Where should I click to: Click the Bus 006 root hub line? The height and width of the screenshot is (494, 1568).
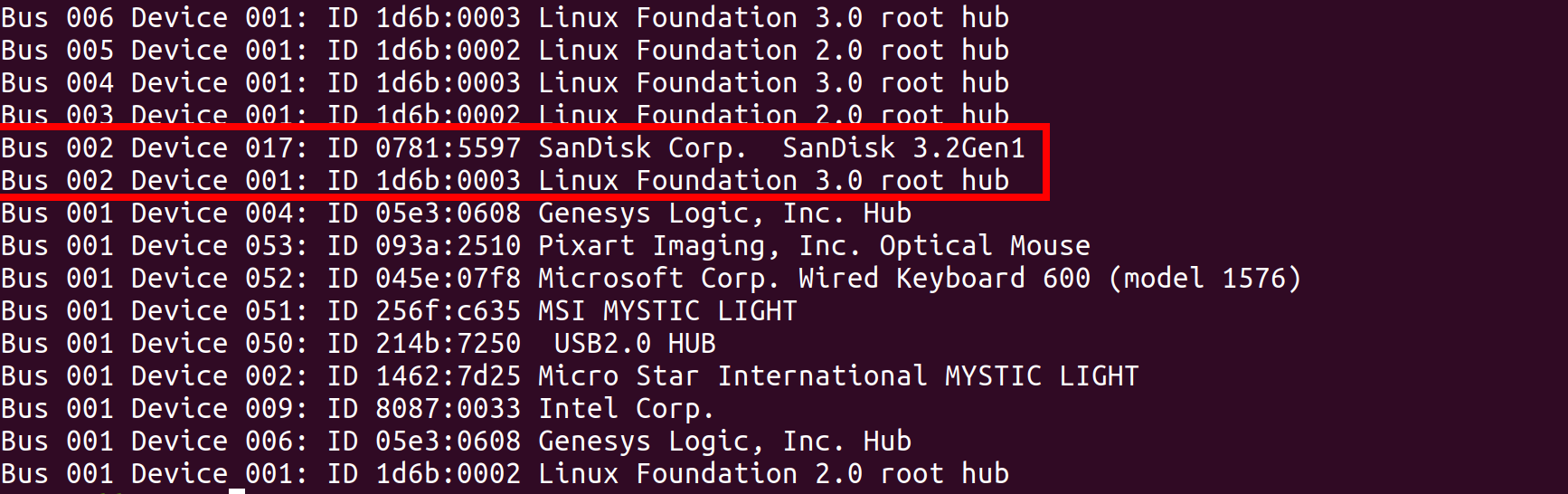pos(505,17)
